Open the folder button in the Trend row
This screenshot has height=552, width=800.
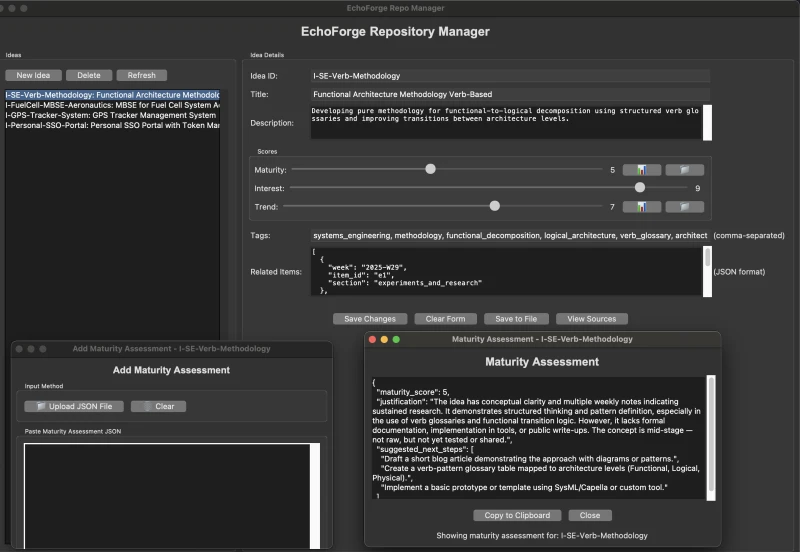pos(684,207)
